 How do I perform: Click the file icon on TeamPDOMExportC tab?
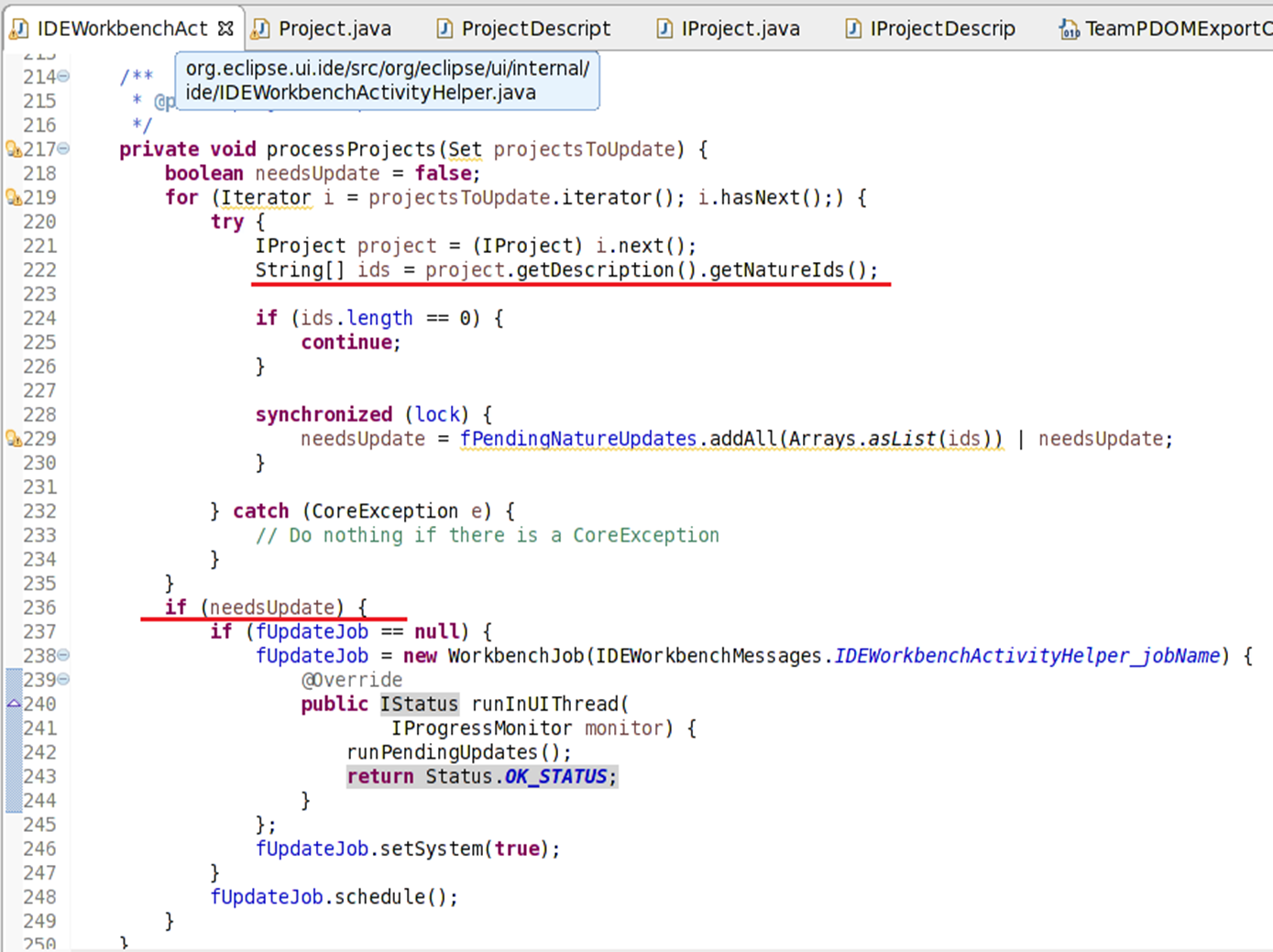tap(1069, 29)
